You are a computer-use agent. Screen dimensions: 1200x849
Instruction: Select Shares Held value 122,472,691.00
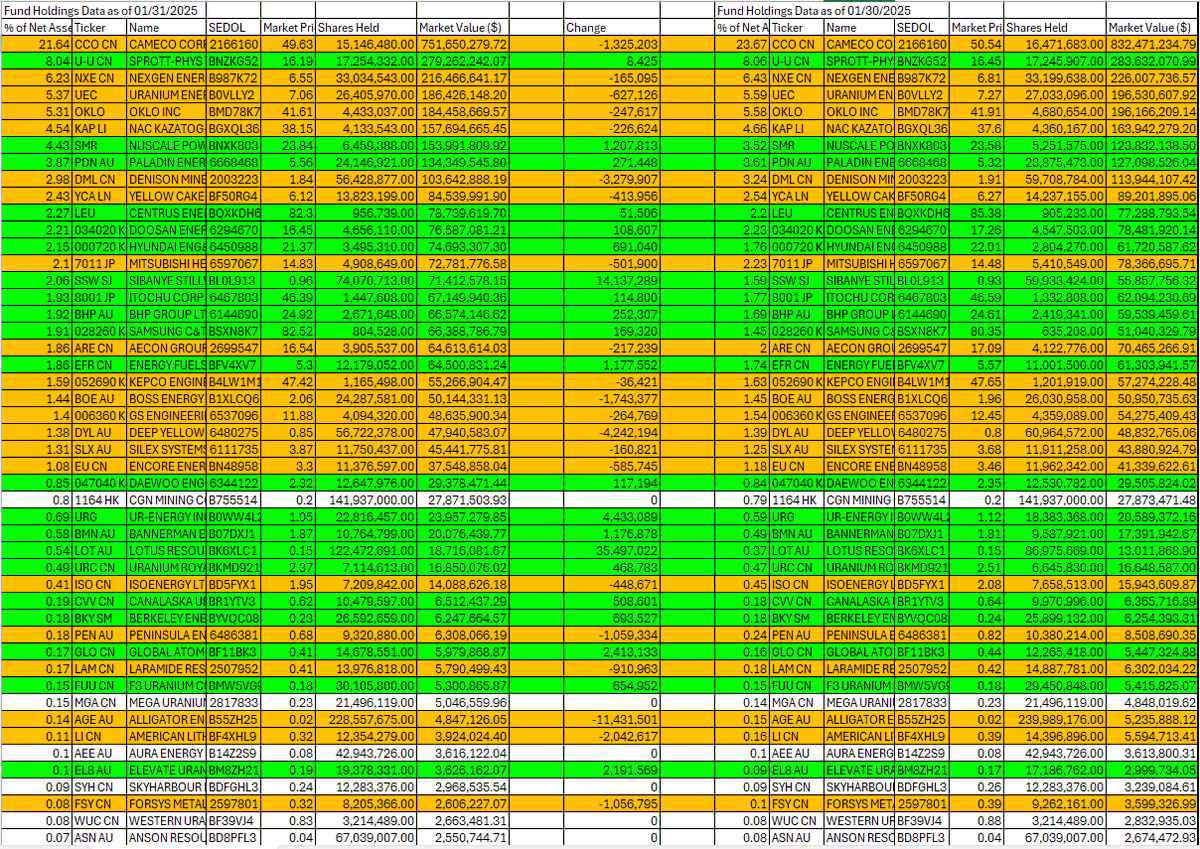[365, 550]
